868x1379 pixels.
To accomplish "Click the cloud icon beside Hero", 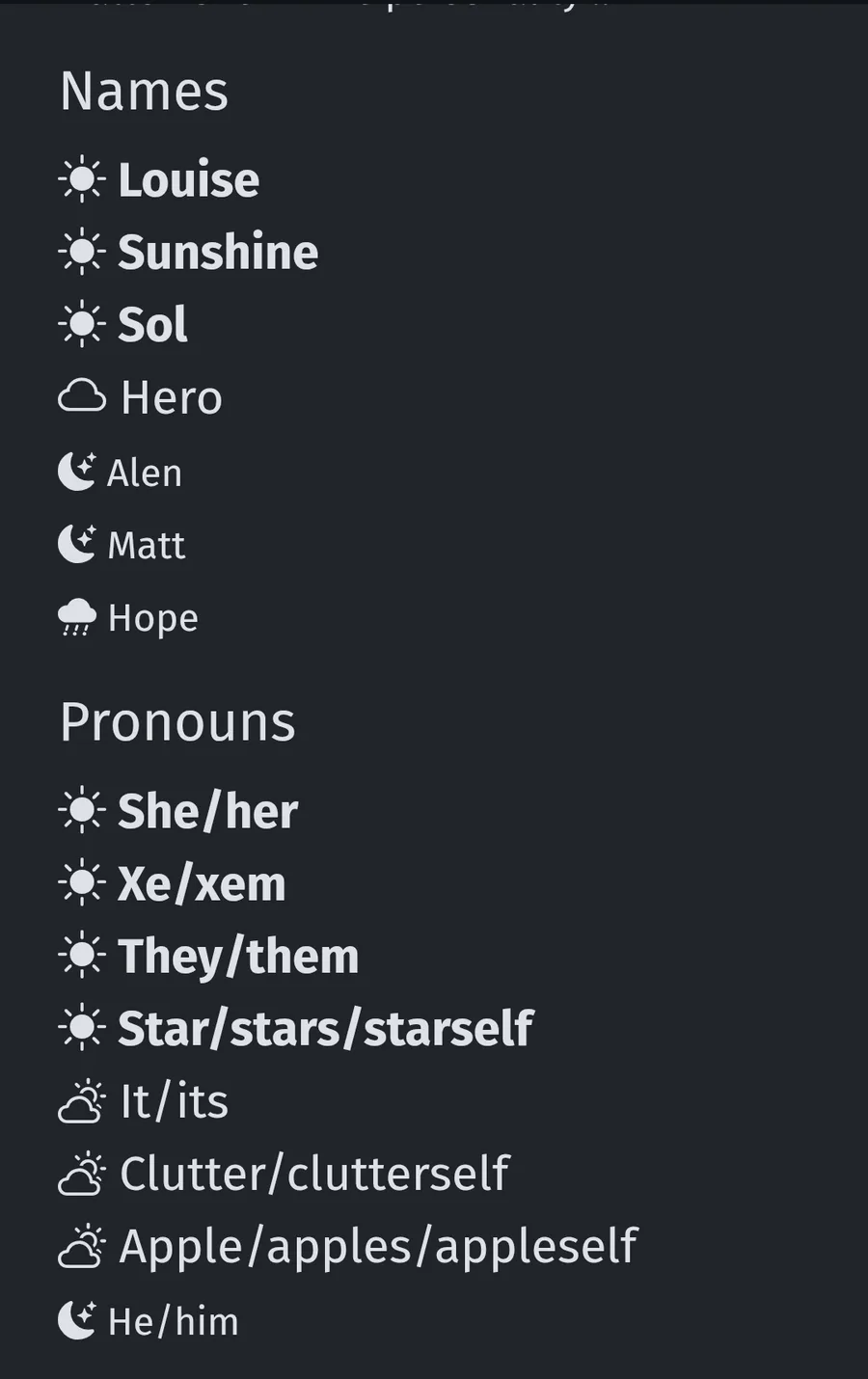I will [82, 396].
